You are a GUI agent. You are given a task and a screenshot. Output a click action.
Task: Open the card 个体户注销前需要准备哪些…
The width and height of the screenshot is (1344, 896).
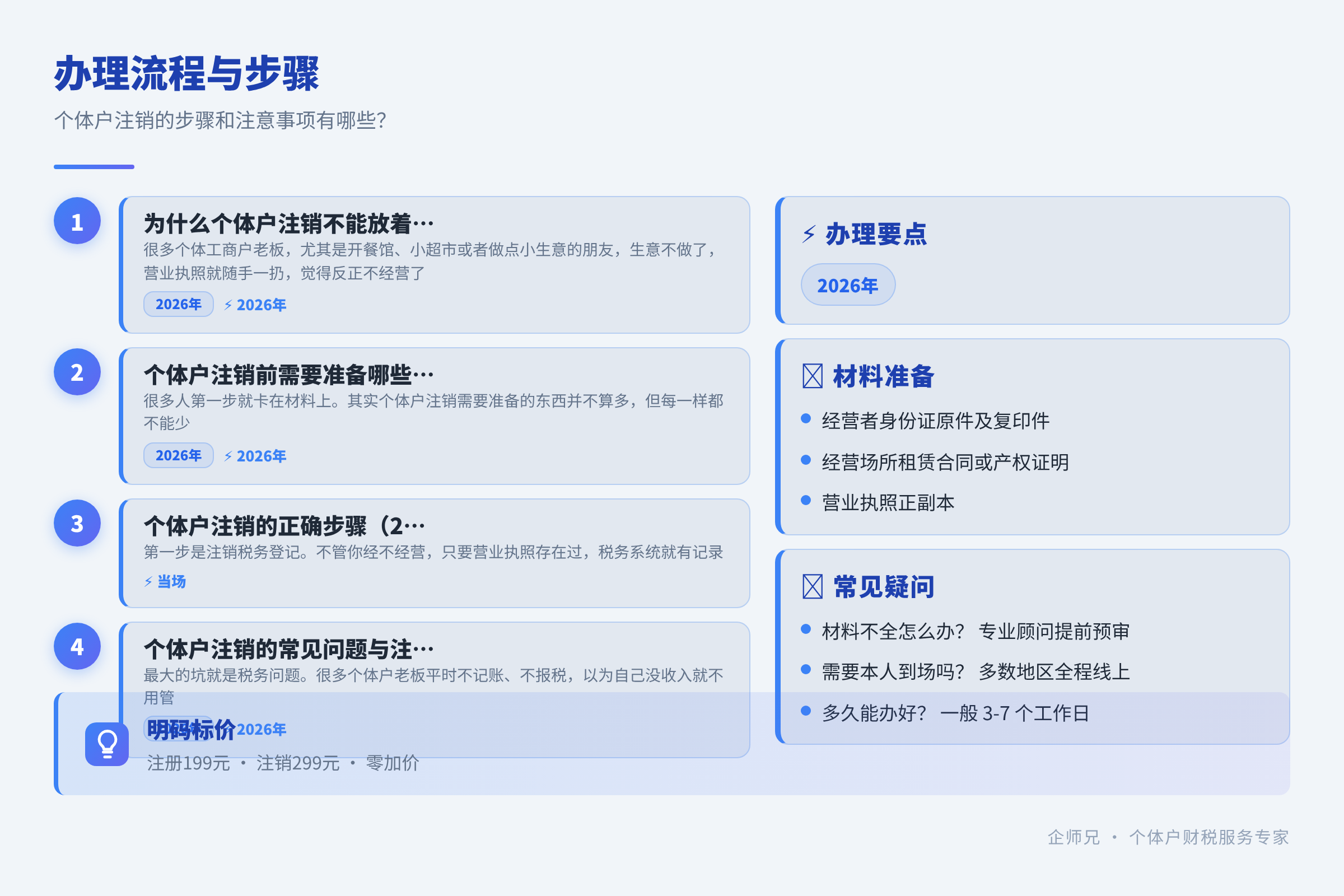click(435, 416)
